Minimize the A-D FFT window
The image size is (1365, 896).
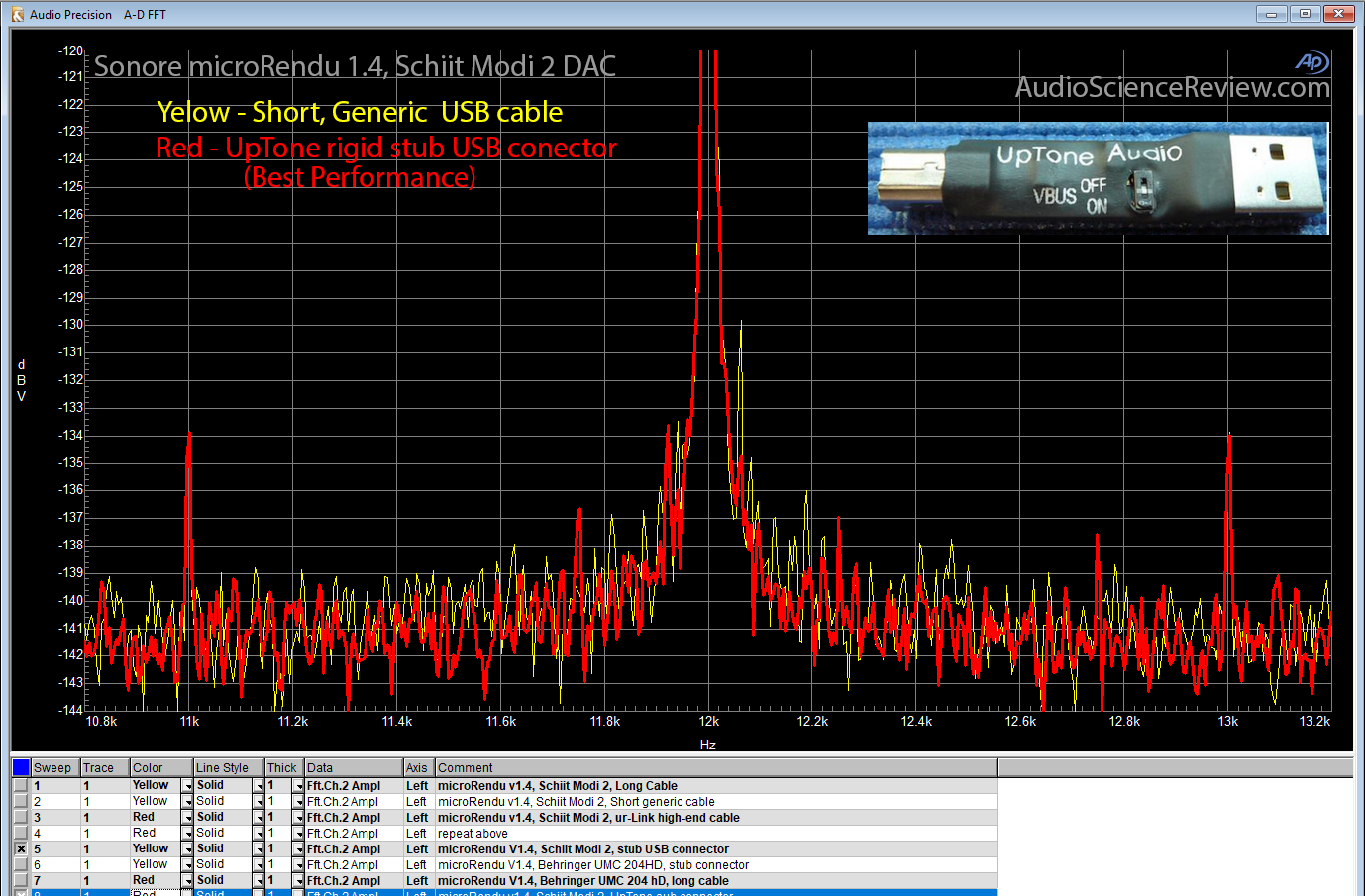[1271, 14]
